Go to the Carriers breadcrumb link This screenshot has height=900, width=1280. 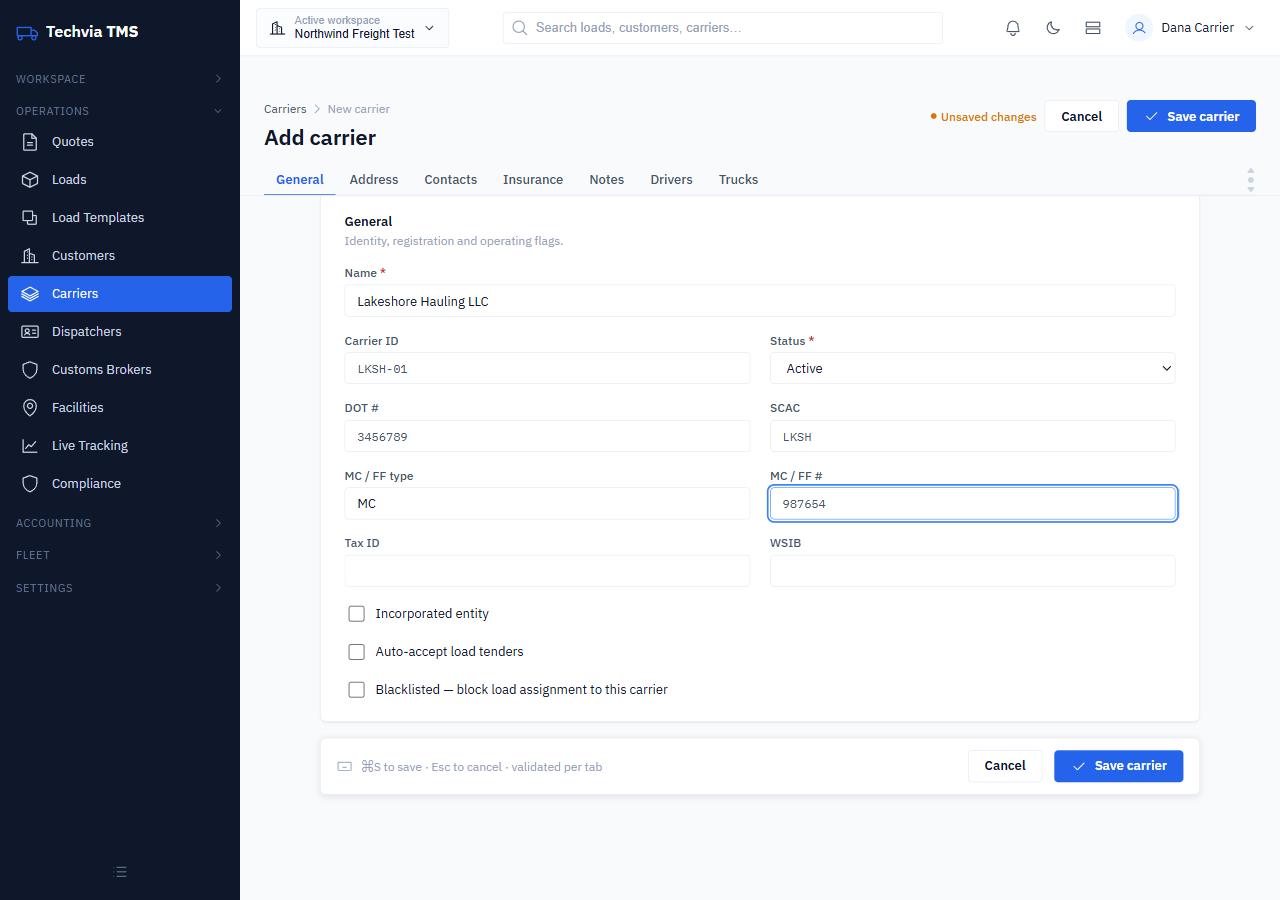[285, 109]
